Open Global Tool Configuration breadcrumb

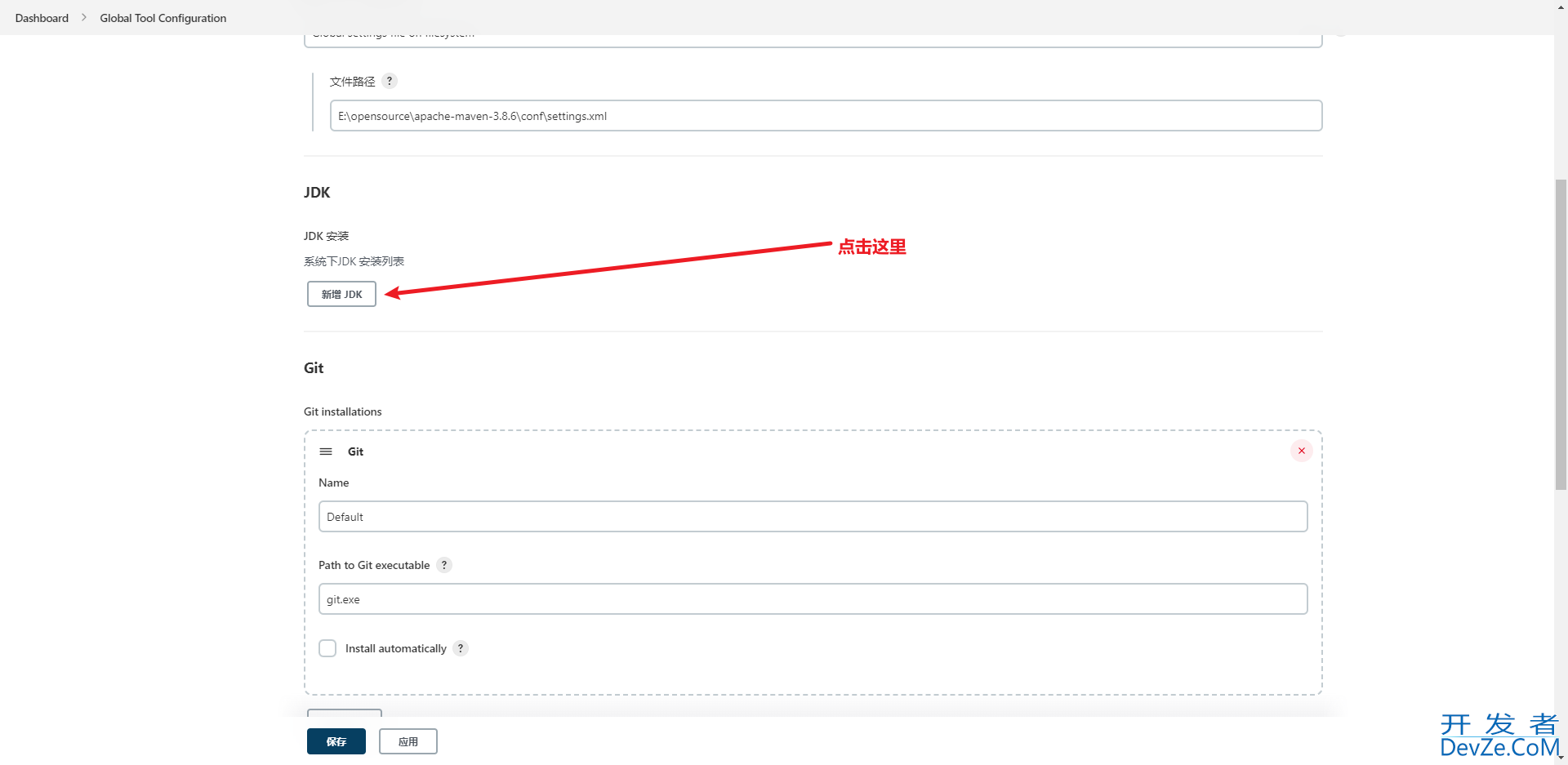(163, 18)
